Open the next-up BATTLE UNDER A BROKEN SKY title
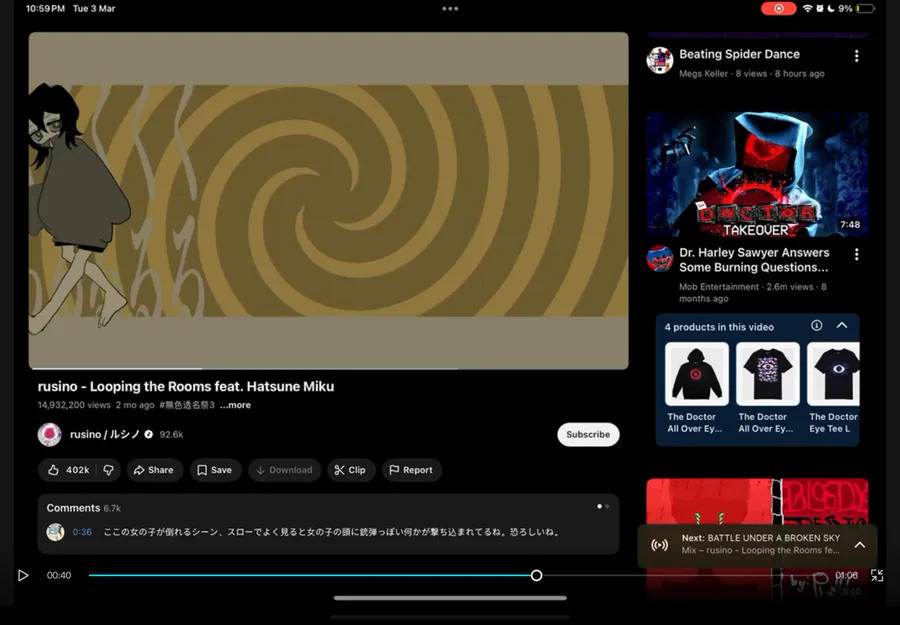This screenshot has width=900, height=625. [x=761, y=538]
